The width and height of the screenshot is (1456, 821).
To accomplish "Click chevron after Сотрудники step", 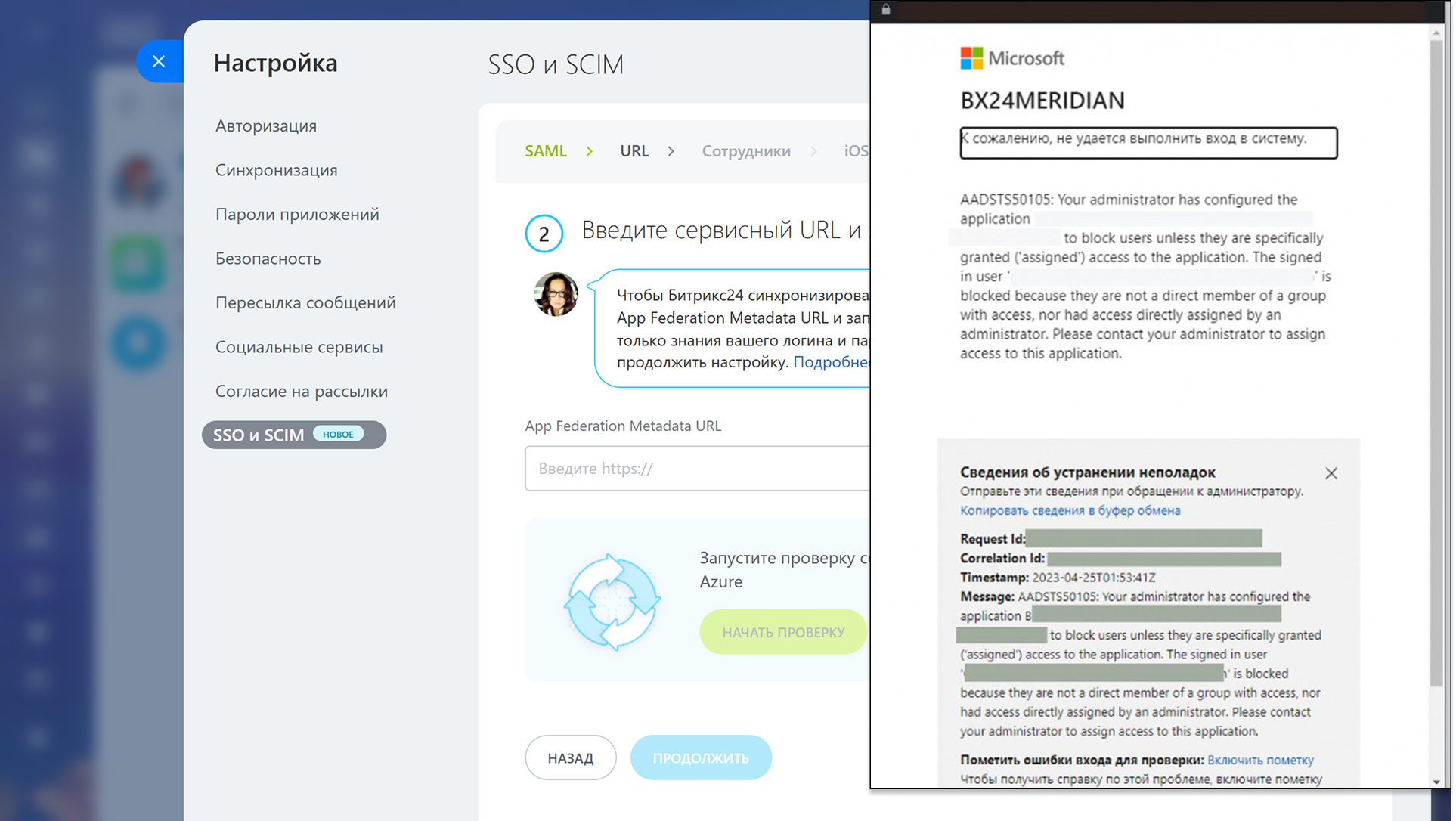I will point(813,151).
